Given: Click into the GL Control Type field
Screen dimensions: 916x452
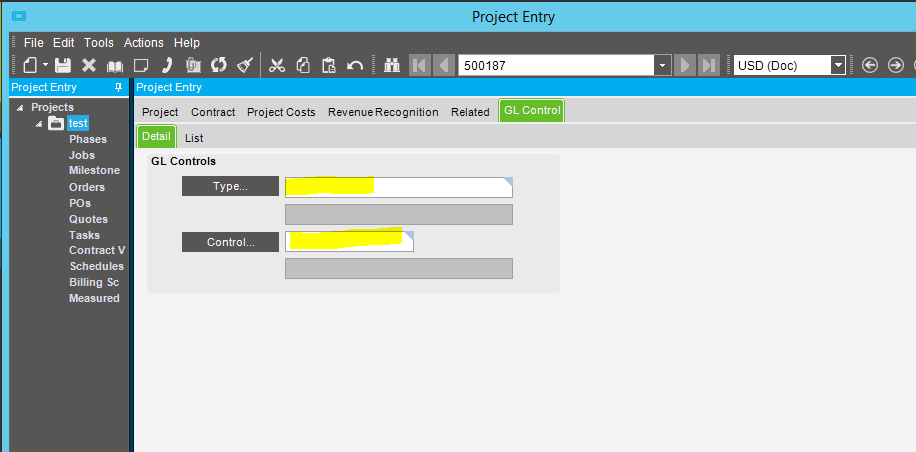Looking at the screenshot, I should (x=398, y=187).
